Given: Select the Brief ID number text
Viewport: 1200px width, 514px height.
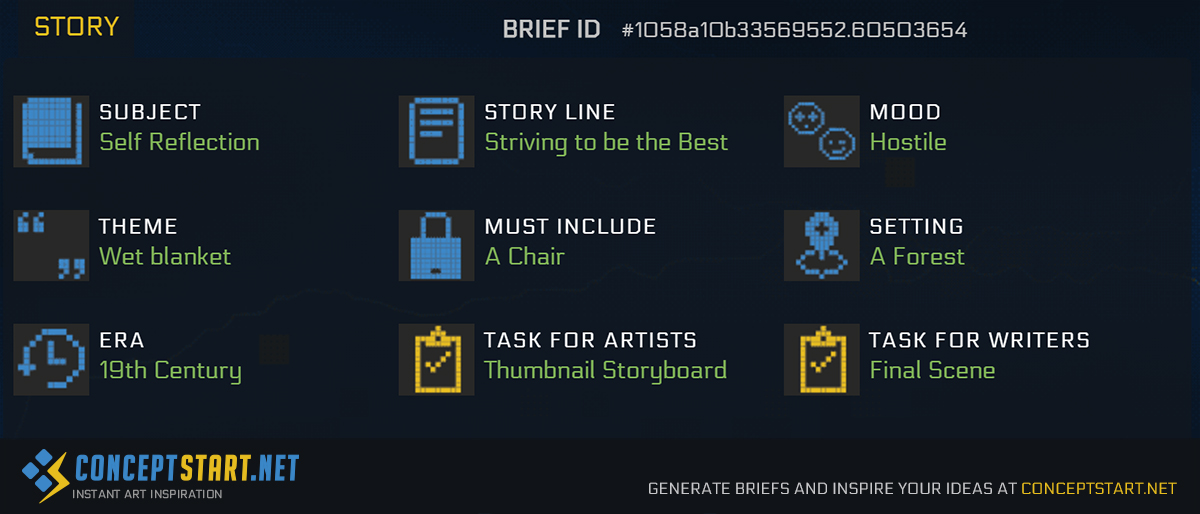Looking at the screenshot, I should pyautogui.click(x=794, y=30).
